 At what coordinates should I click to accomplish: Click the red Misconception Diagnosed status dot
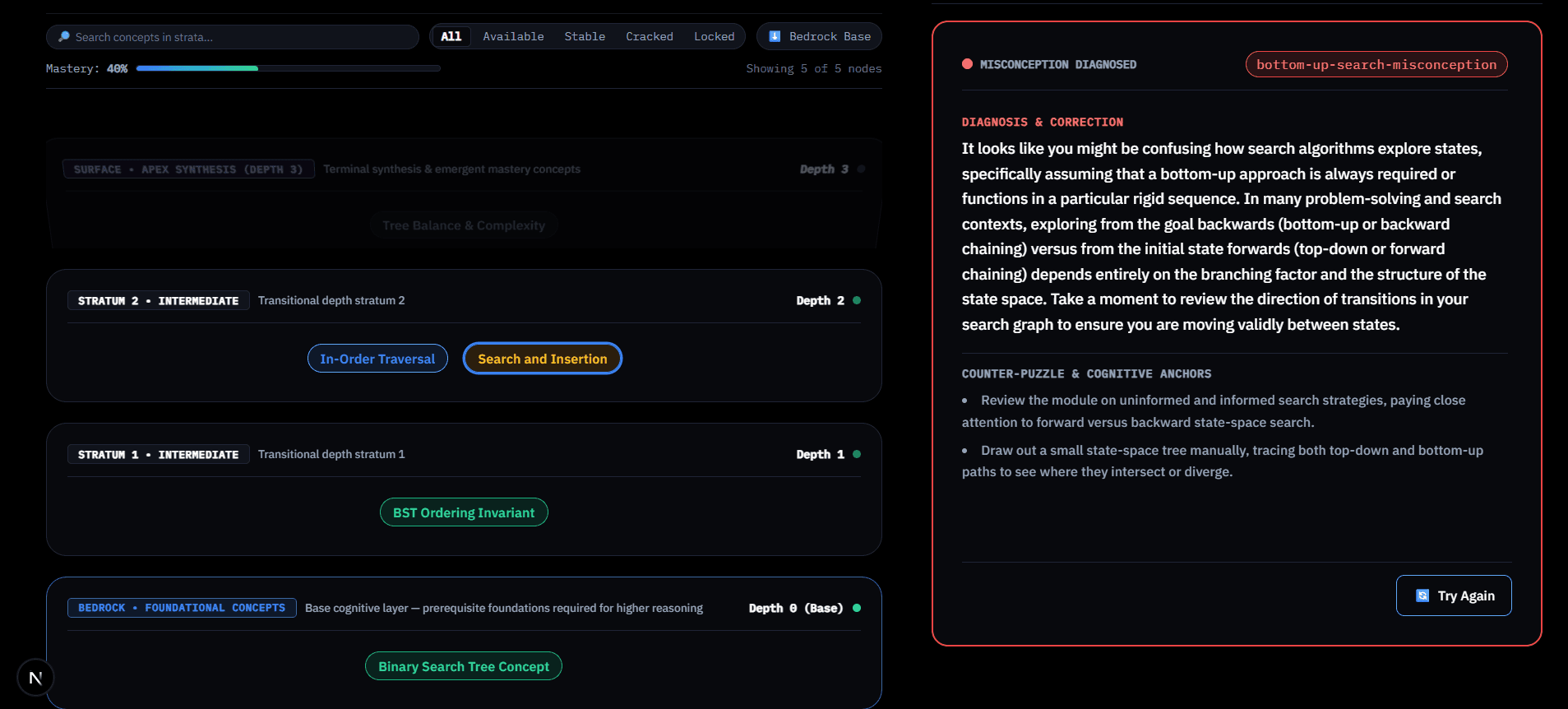(967, 64)
